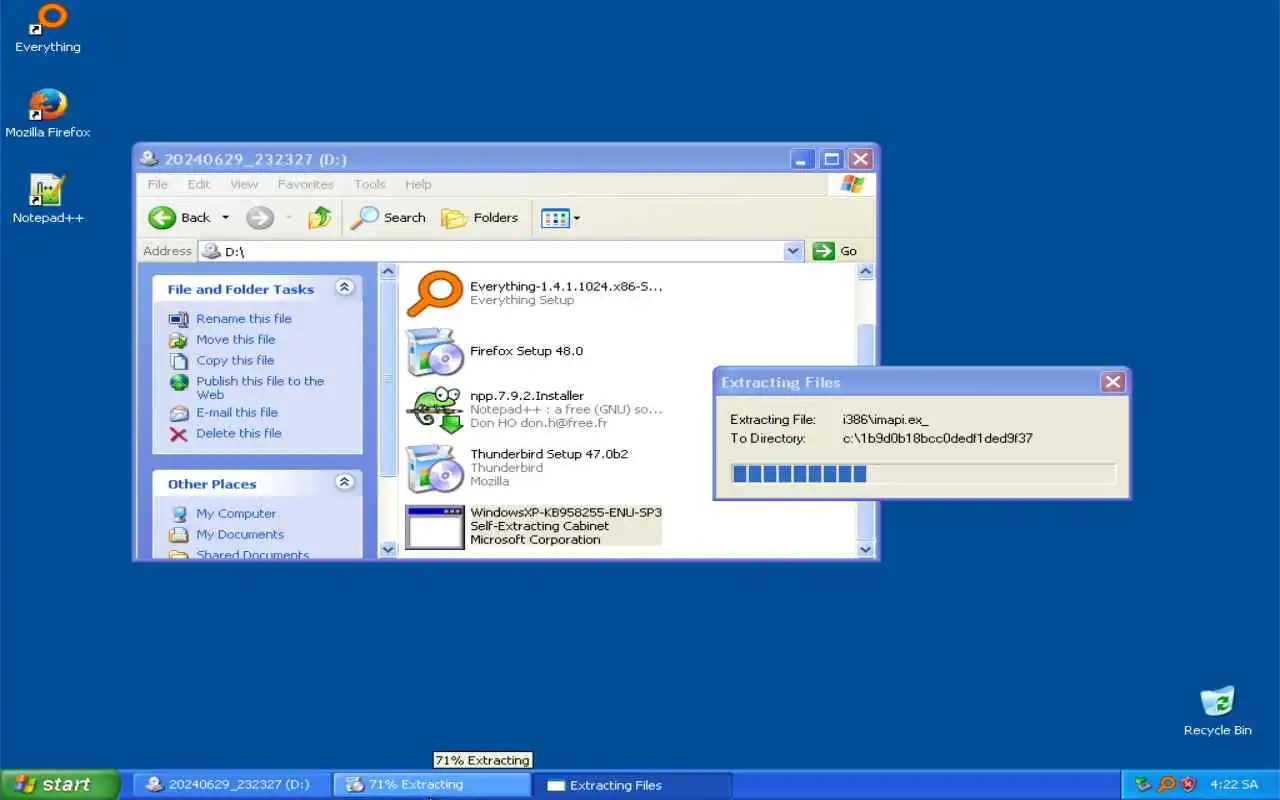Click the extraction progress bar
Viewport: 1280px width, 800px height.
(923, 473)
